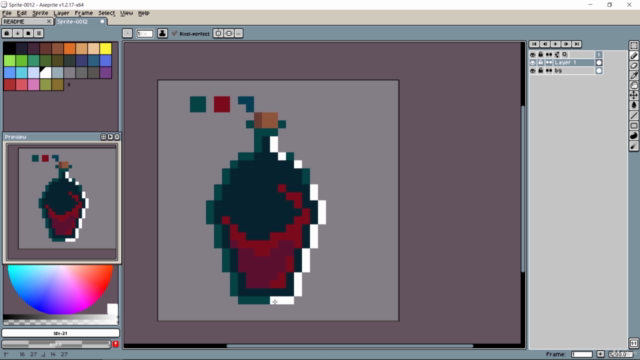Pick the purple palette swatch
Image resolution: width=640 pixels, height=360 pixels.
[x=106, y=73]
